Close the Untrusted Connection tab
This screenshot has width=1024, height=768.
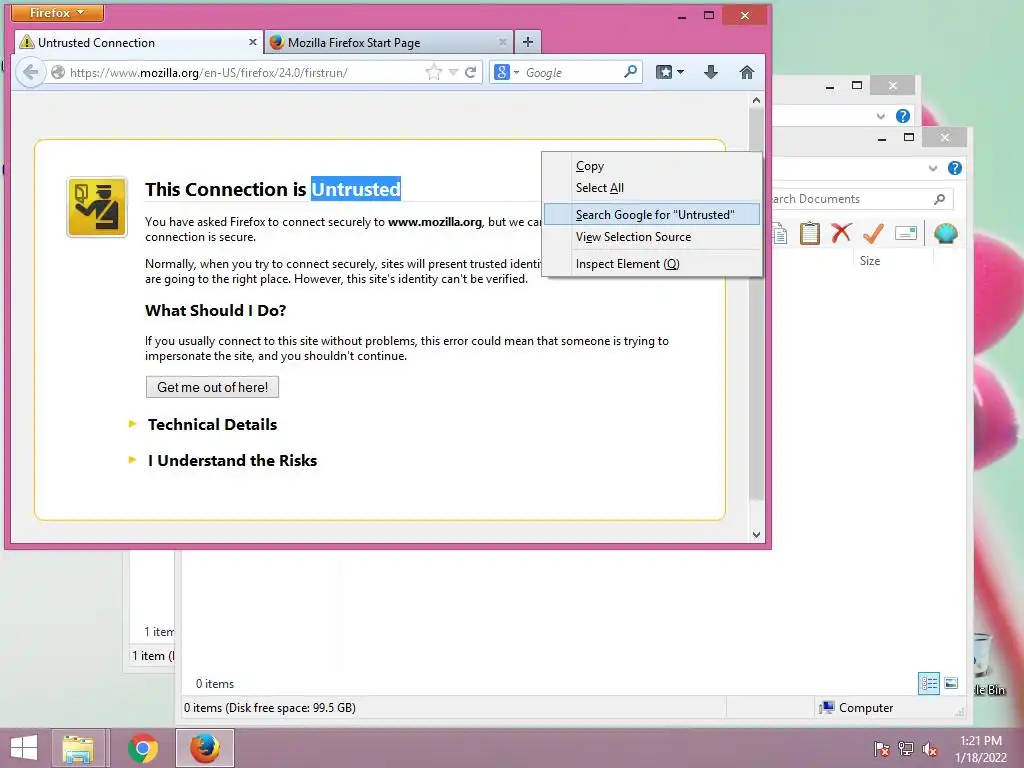[x=253, y=42]
